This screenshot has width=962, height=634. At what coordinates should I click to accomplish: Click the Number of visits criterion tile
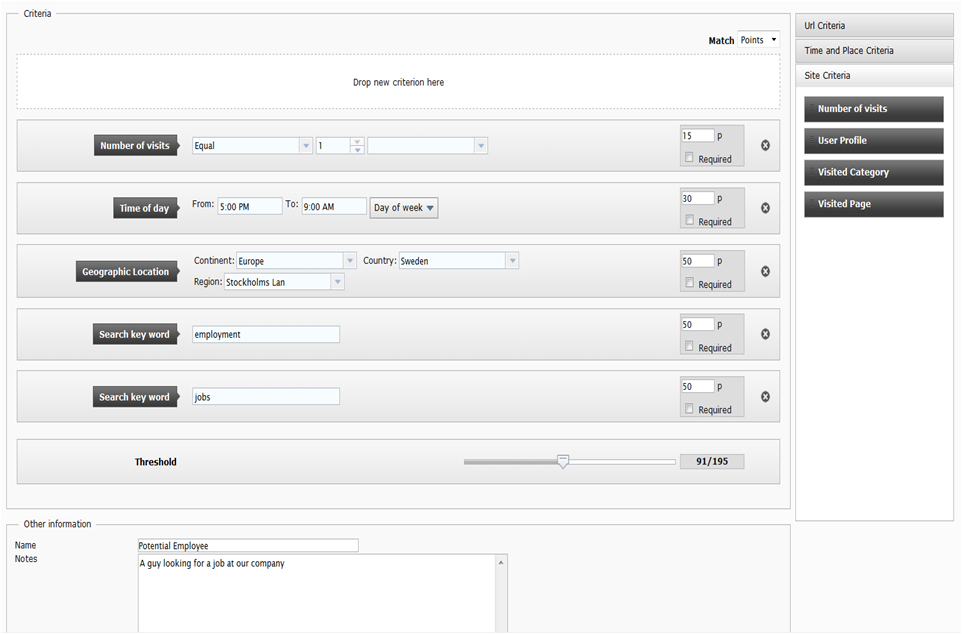pos(873,109)
